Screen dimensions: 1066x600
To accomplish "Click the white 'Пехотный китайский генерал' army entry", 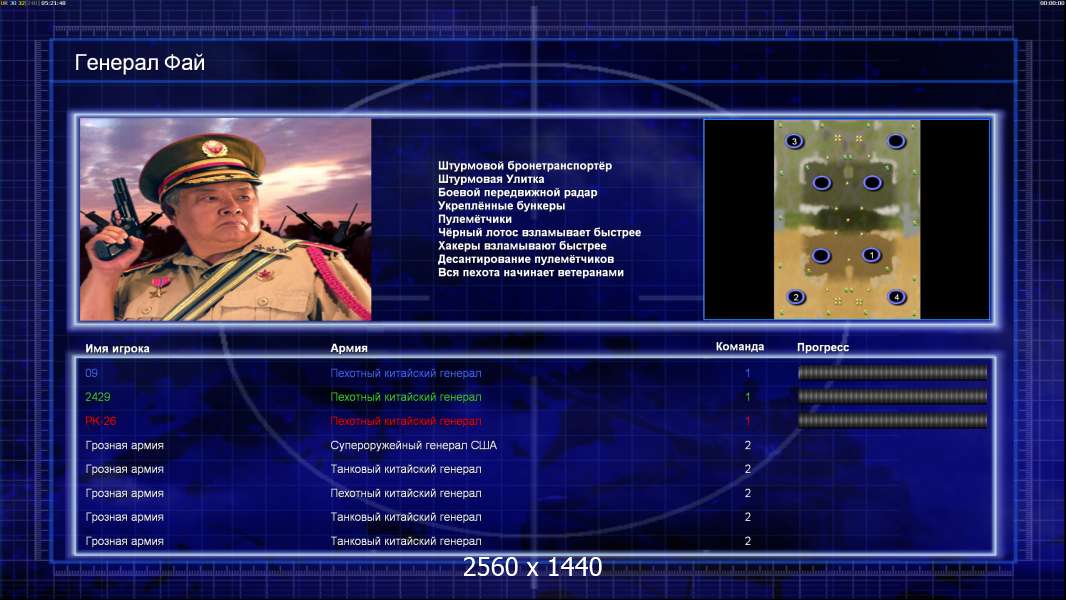I will tap(406, 493).
